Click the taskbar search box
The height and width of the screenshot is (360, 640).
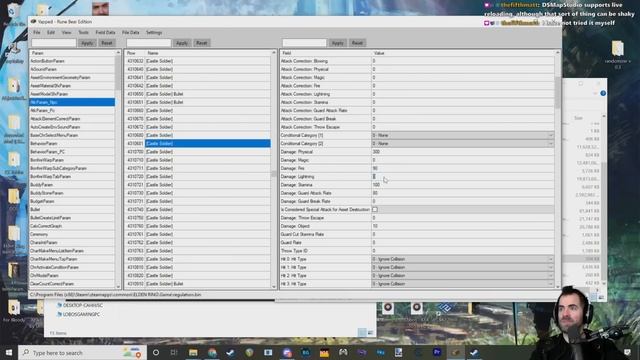coord(82,353)
